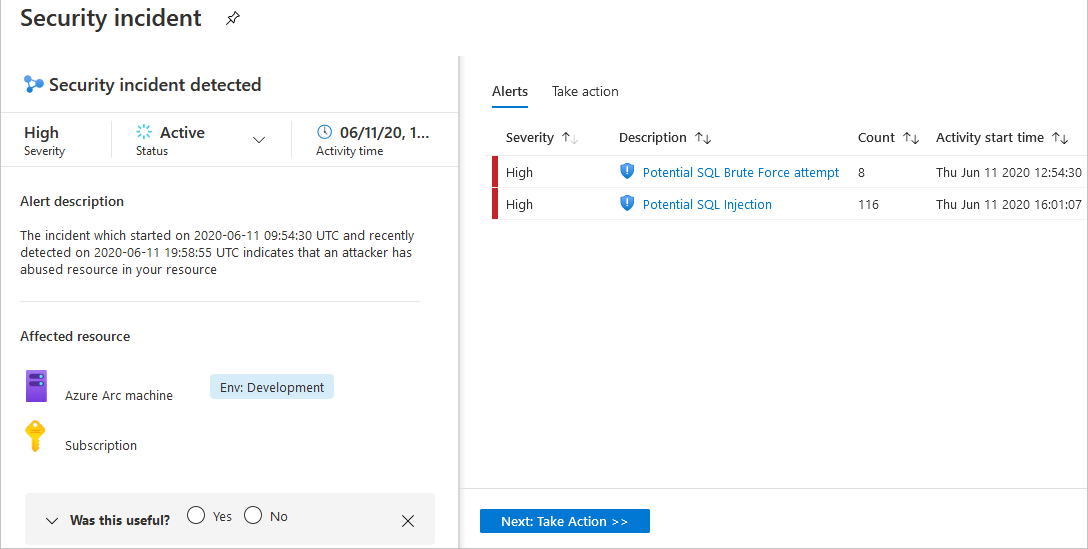This screenshot has width=1088, height=549.
Task: Click the Env: Development tag
Action: pyautogui.click(x=272, y=387)
